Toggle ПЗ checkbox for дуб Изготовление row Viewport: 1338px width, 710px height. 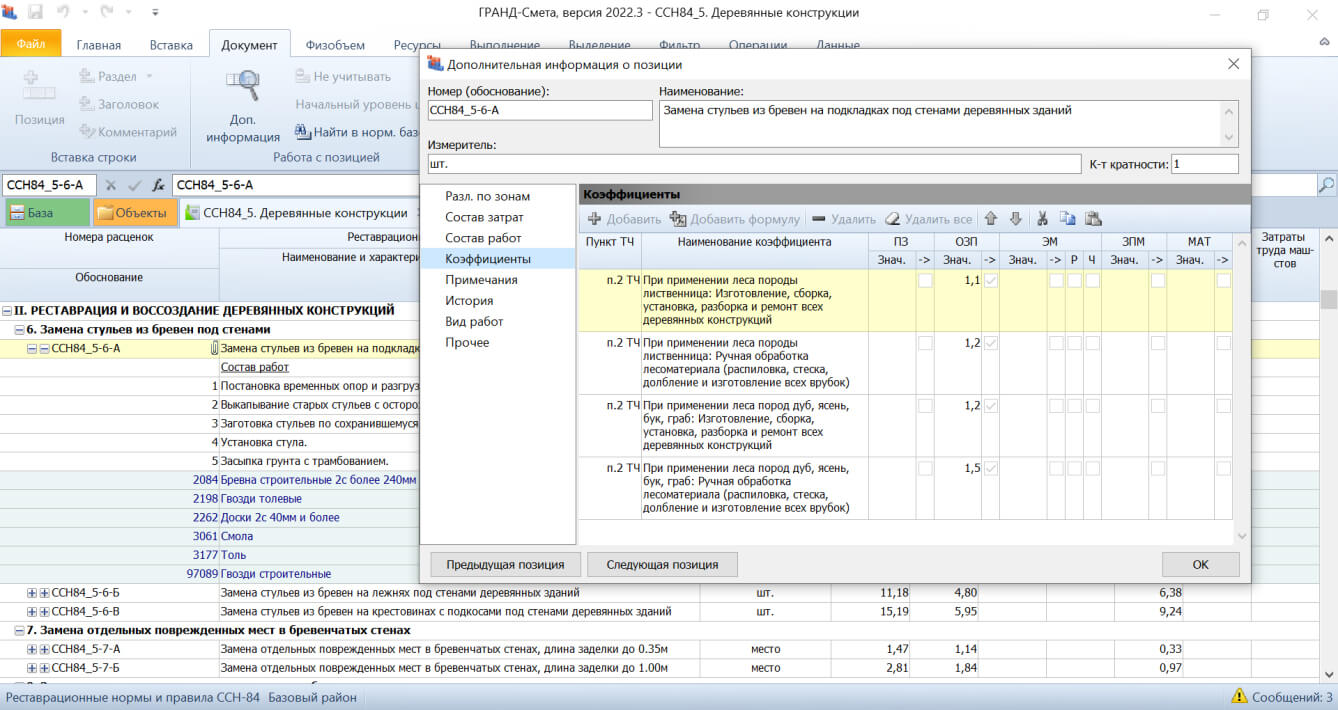click(x=925, y=406)
